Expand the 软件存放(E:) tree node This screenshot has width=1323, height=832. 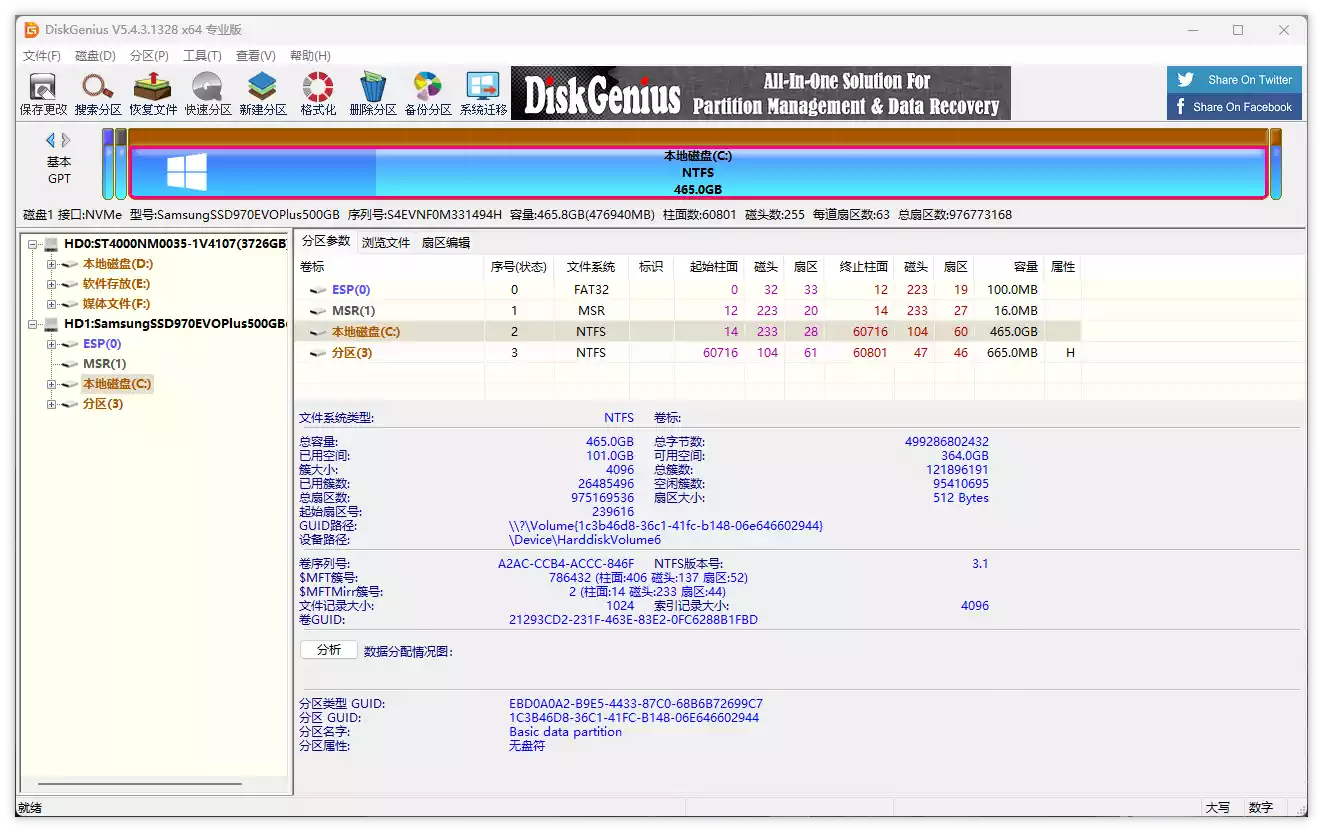pyautogui.click(x=51, y=284)
